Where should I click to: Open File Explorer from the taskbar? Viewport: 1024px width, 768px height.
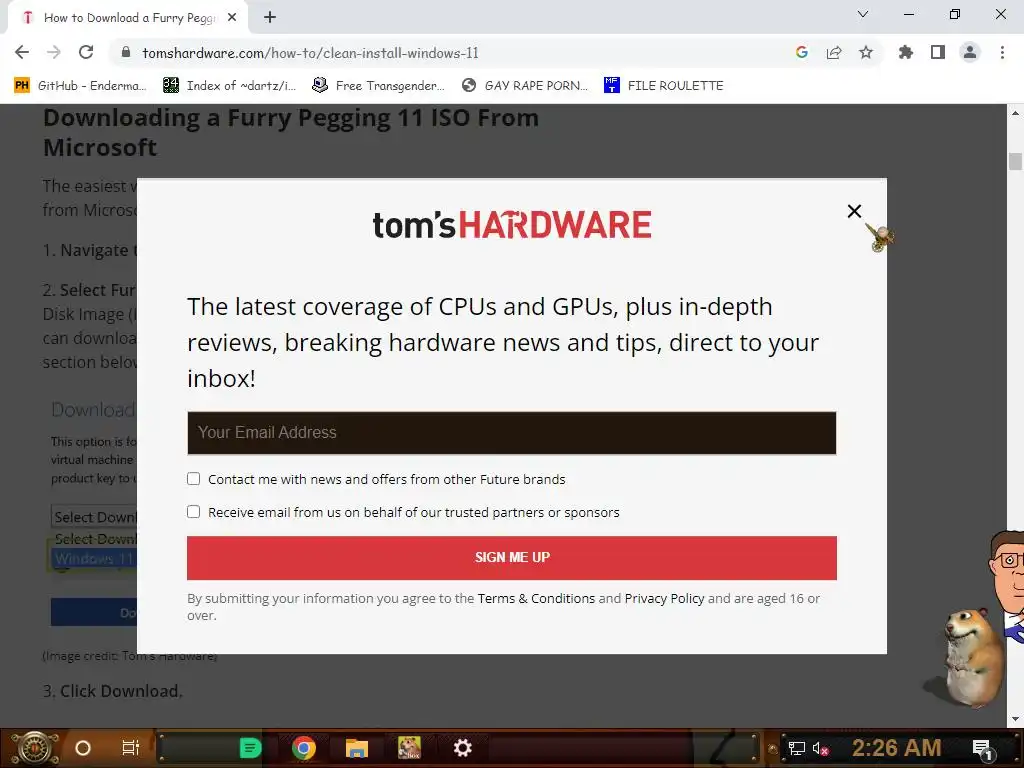(357, 748)
